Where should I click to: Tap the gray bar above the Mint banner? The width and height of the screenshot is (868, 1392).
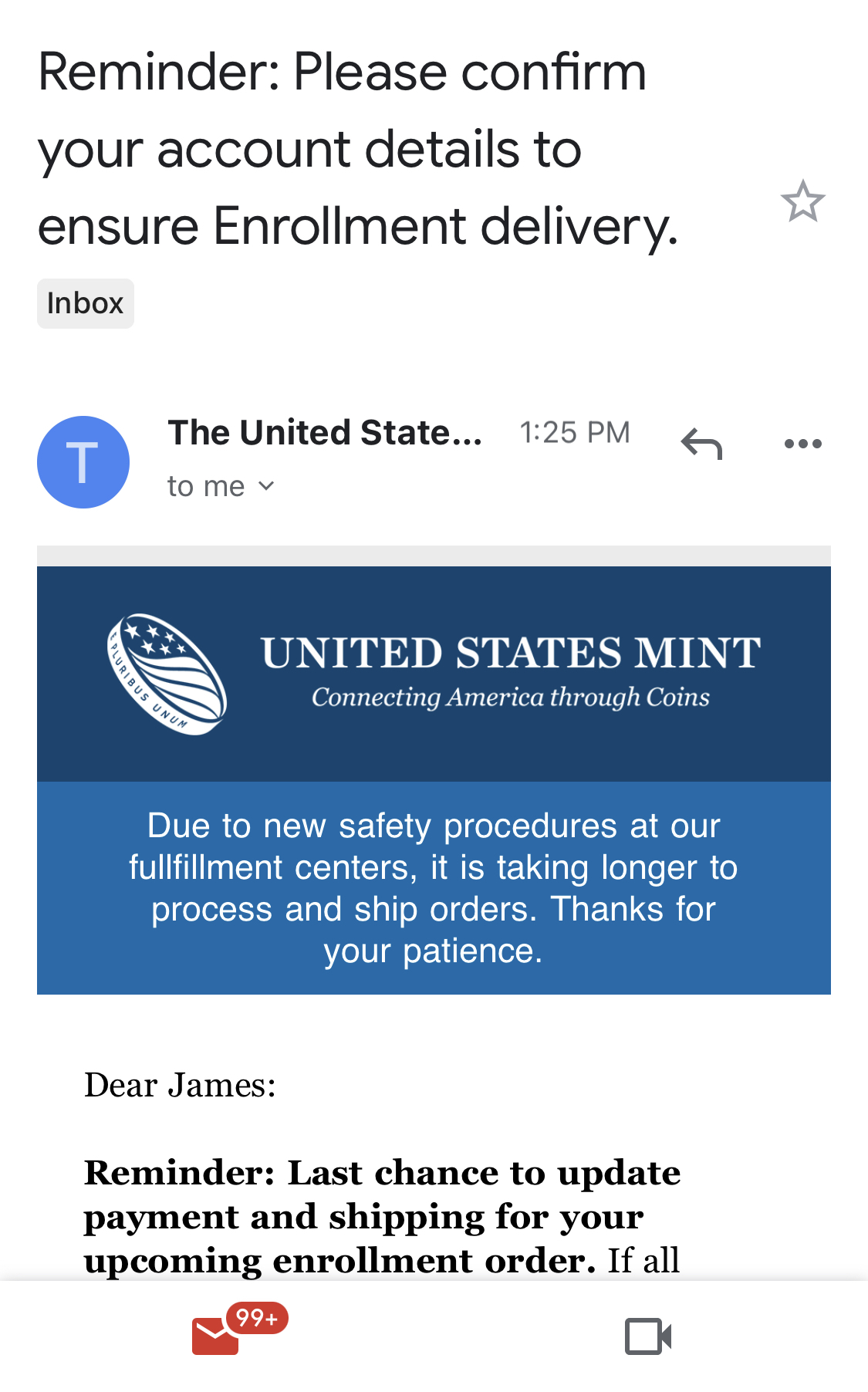(434, 556)
